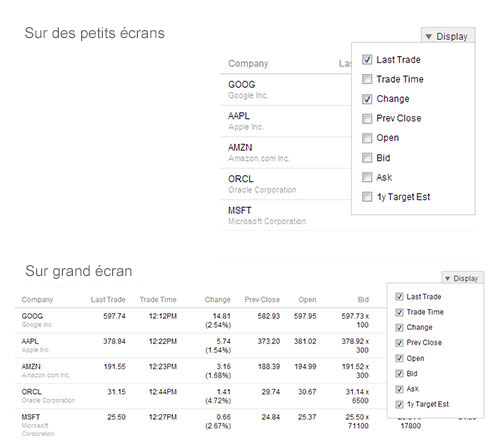Uncheck 1y Target Est in large-screen menu
The height and width of the screenshot is (447, 500).
[399, 404]
